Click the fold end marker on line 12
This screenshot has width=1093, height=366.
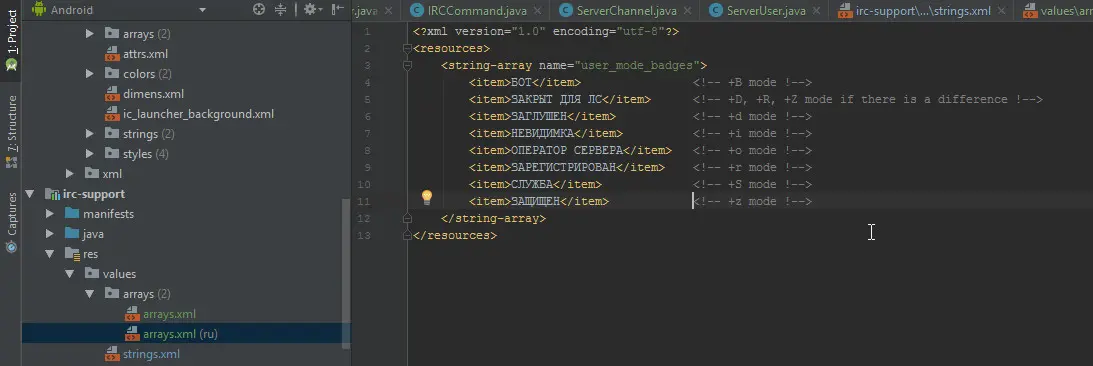407,218
